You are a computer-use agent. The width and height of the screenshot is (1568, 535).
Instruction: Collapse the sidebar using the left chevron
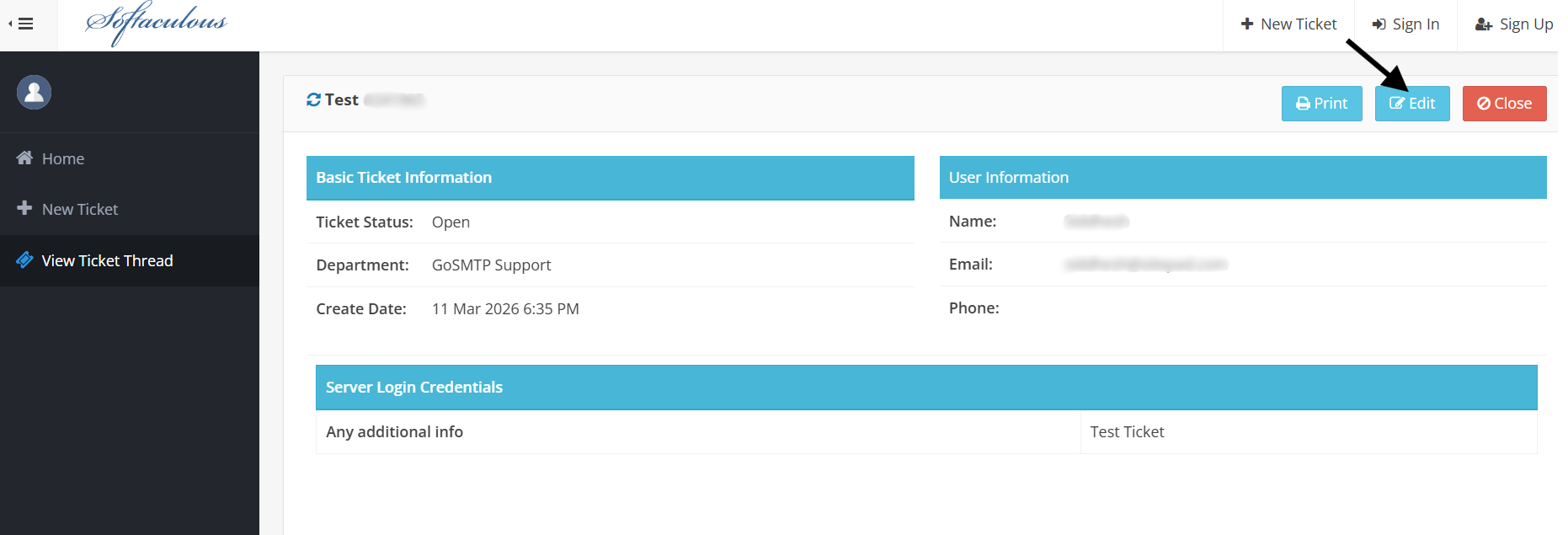(10, 24)
